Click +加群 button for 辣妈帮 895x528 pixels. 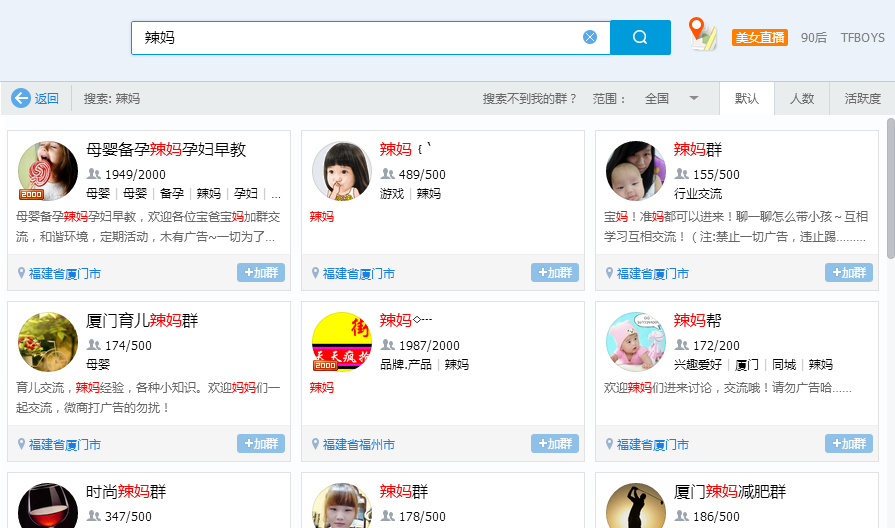click(849, 444)
